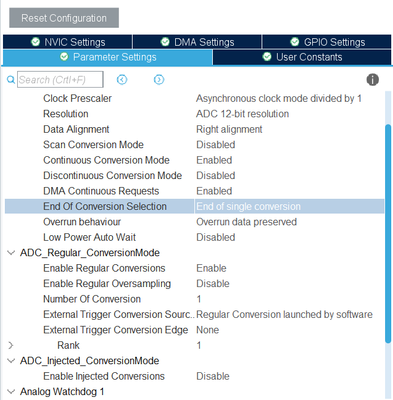Open Asynchronous clock mode divided by 1 value
393x400 pixels.
coord(279,98)
